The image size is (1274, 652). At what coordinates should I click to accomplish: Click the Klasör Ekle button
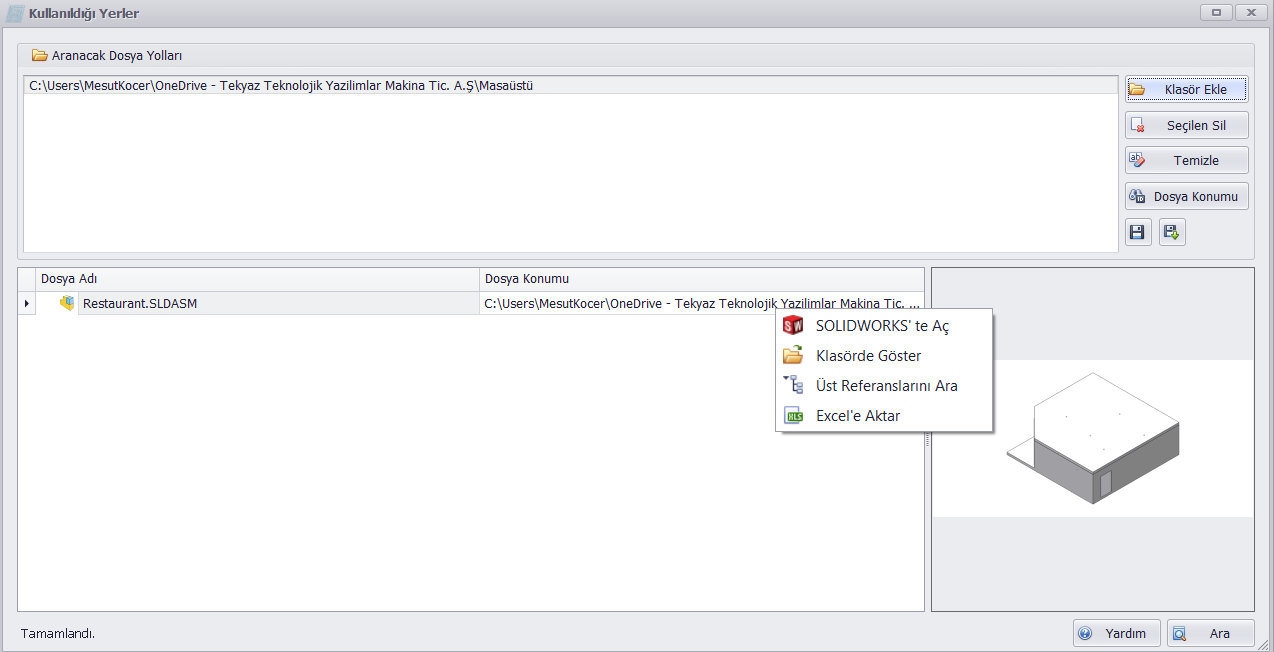(1187, 89)
